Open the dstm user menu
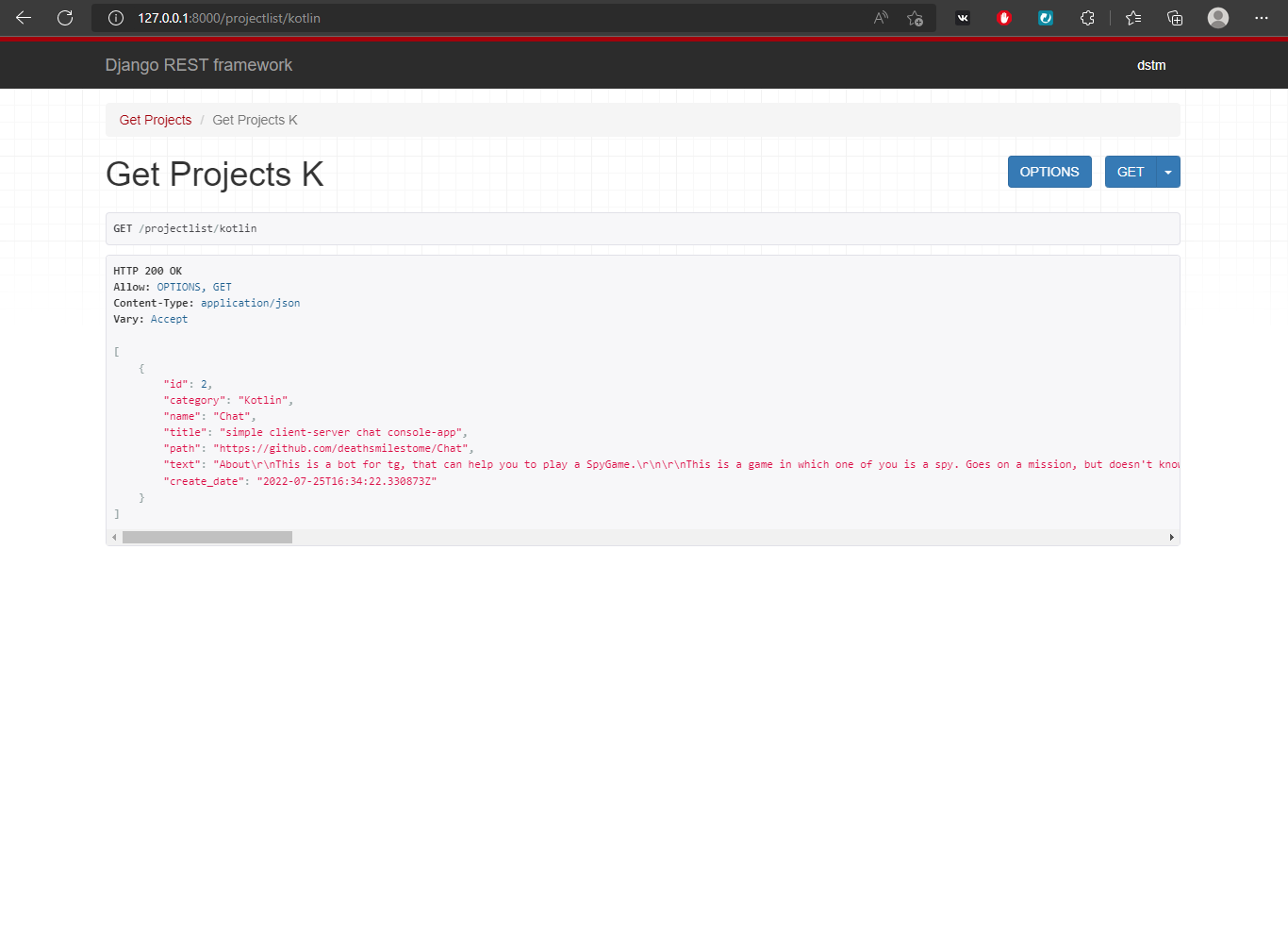 coord(1151,65)
